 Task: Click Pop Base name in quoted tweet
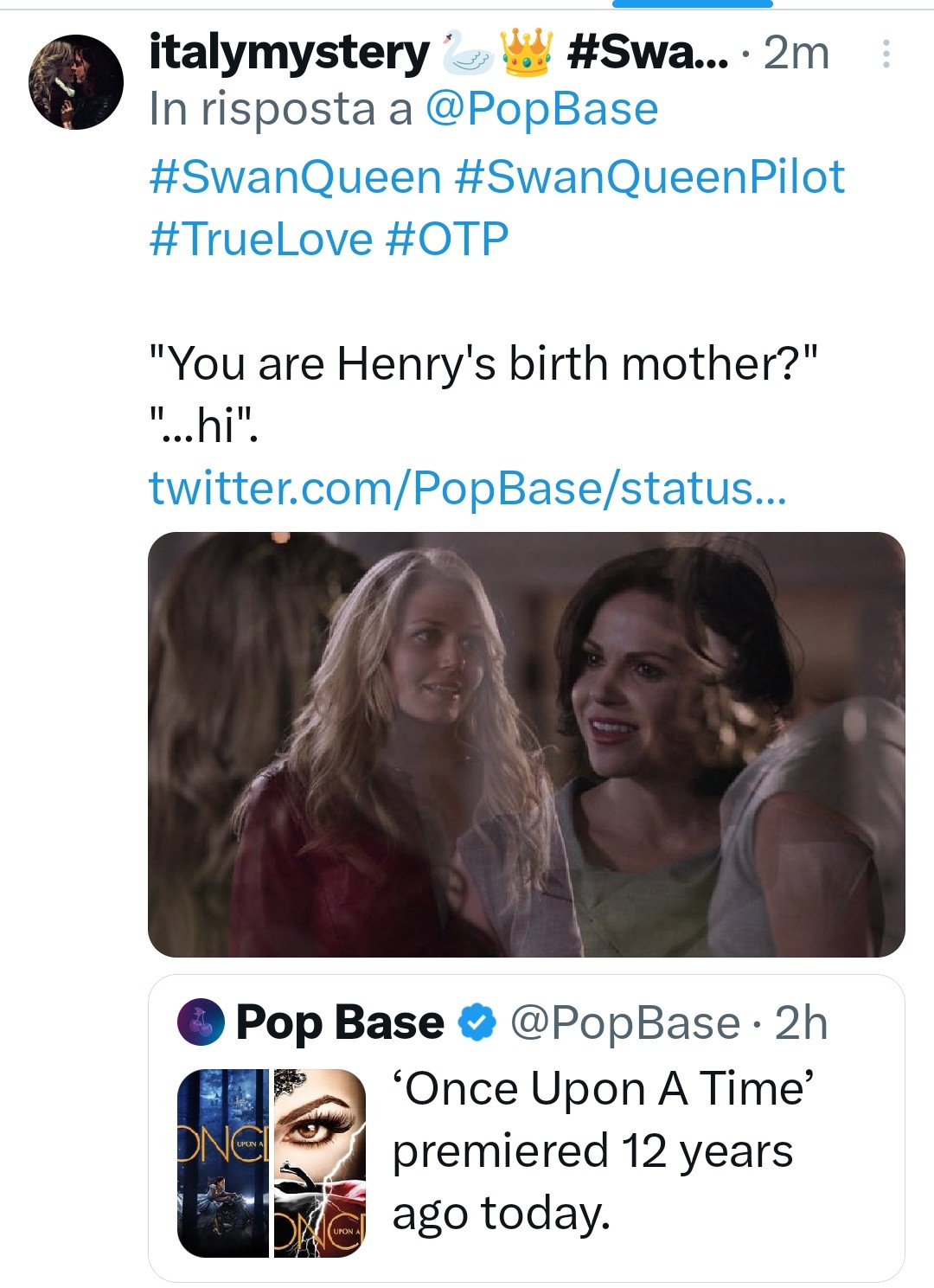(340, 1022)
